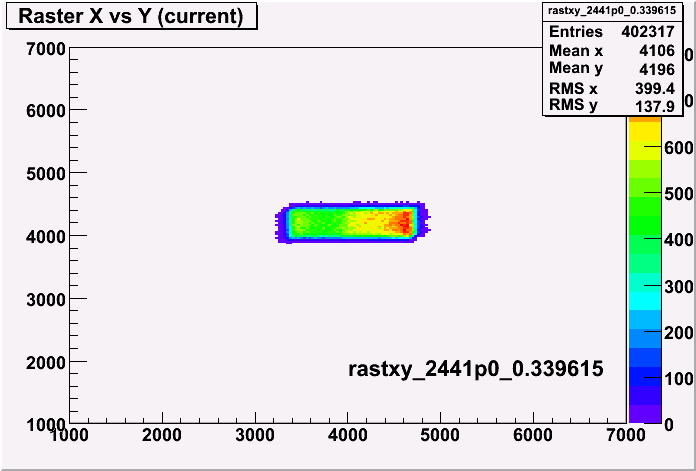The image size is (696, 471).
Task: Click the x-axis label 4000
Action: point(348,435)
